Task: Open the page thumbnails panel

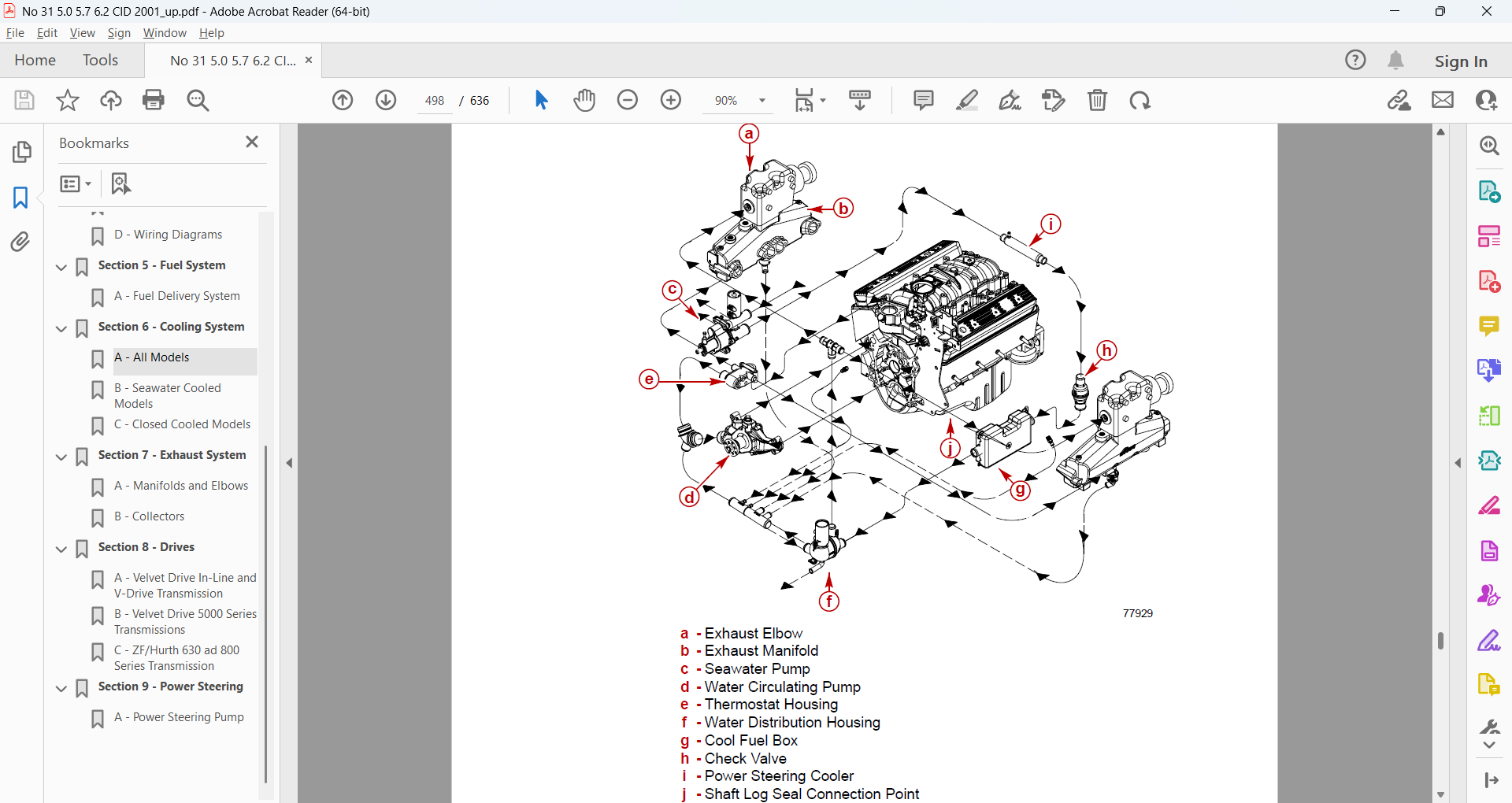Action: tap(22, 151)
